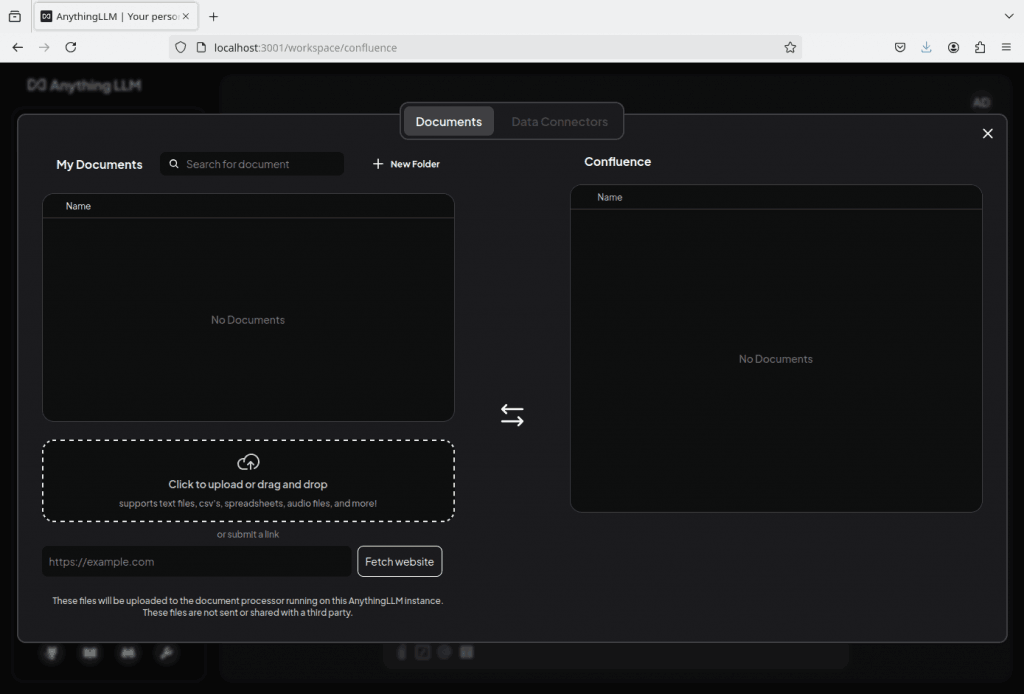Expand the list all tabs chevron

tap(1009, 16)
